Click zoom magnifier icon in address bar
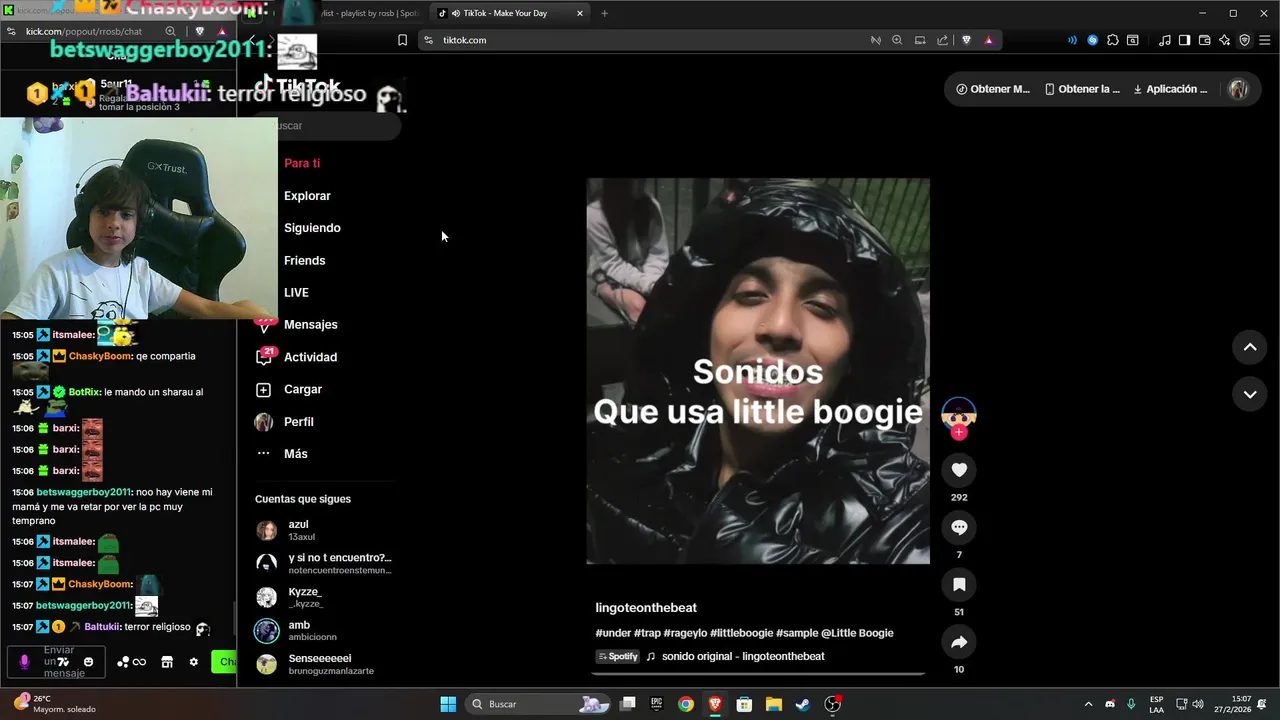The height and width of the screenshot is (720, 1280). (x=897, y=40)
